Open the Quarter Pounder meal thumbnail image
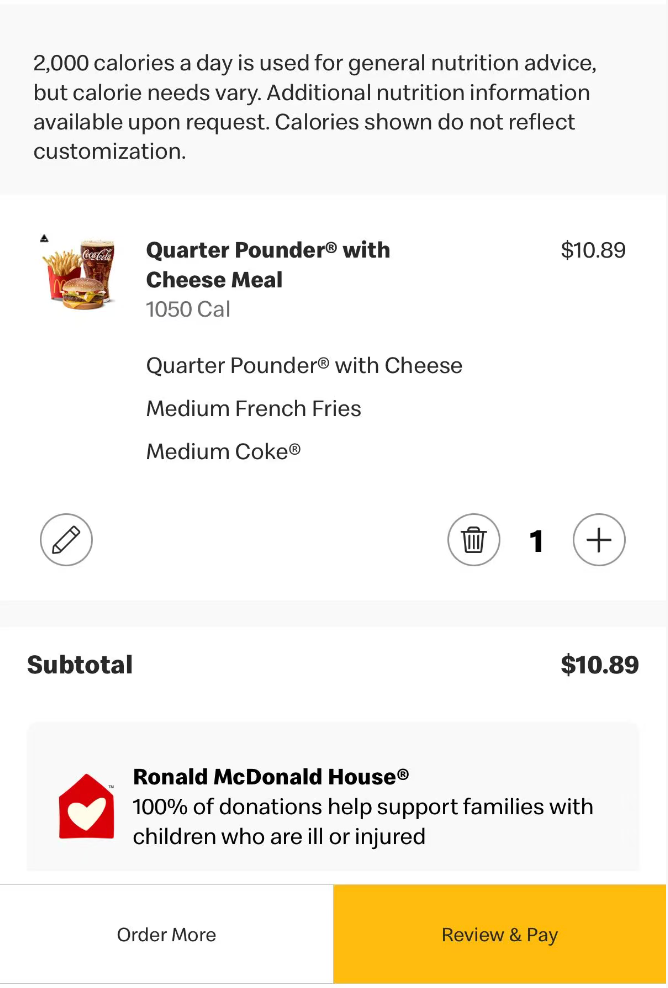 tap(80, 275)
